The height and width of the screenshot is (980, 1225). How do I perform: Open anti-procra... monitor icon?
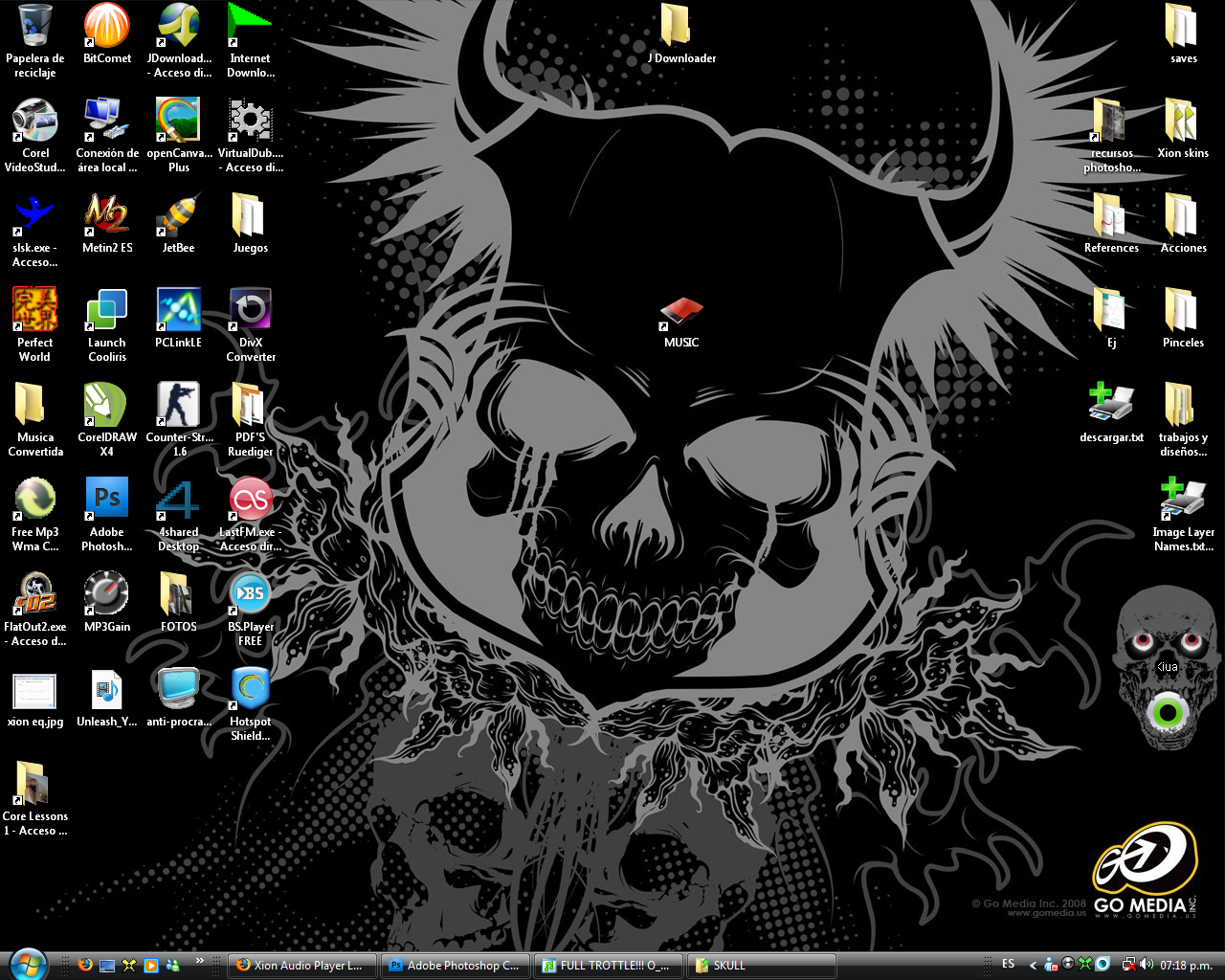[x=179, y=689]
